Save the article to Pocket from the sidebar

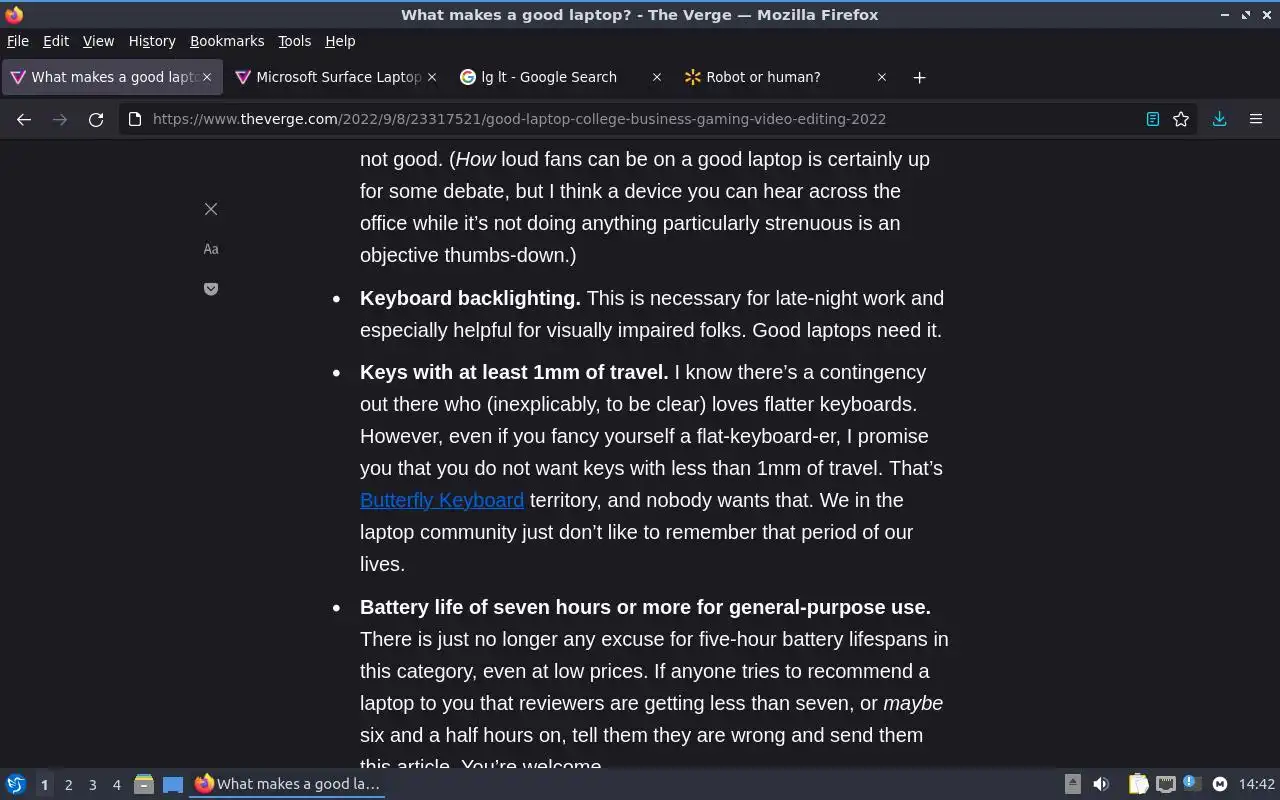click(211, 289)
